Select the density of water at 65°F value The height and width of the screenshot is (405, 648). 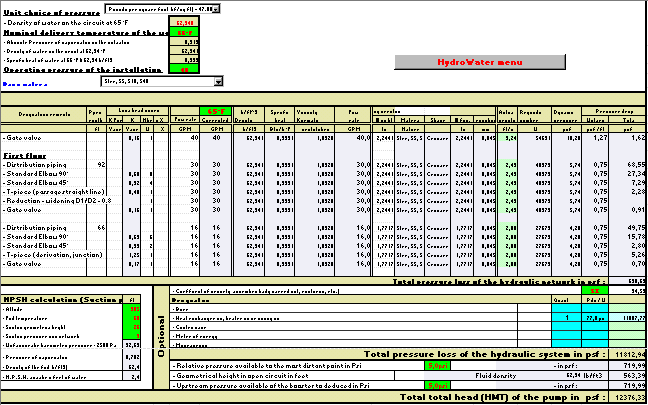[184, 23]
